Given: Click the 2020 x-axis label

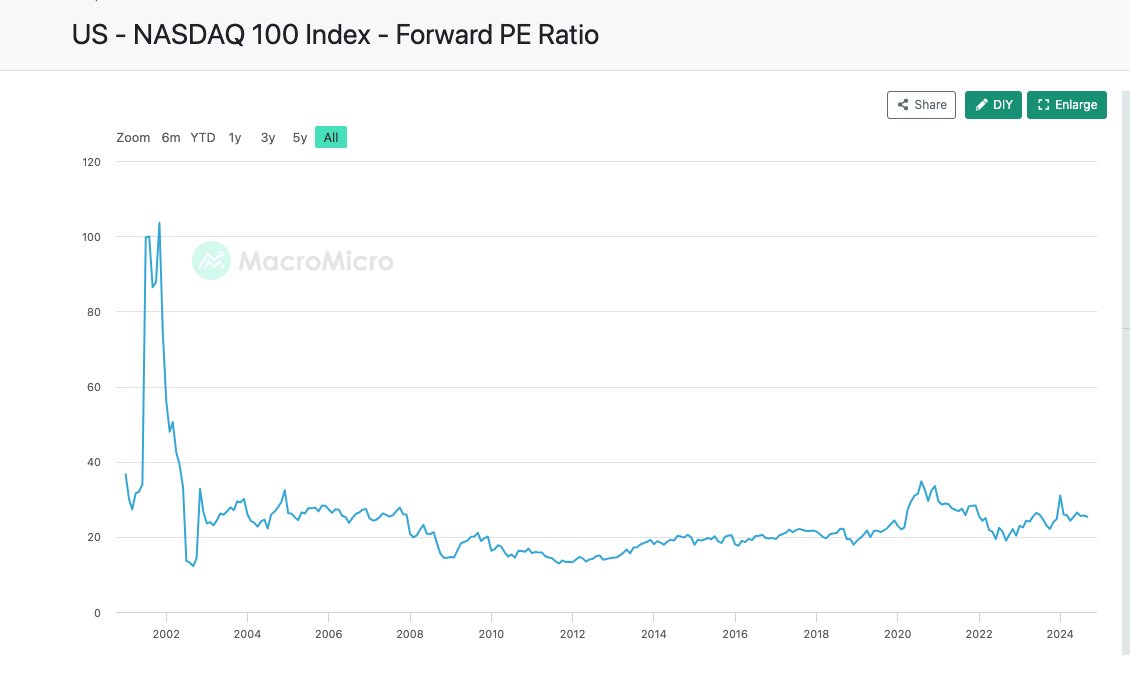Looking at the screenshot, I should pos(897,634).
